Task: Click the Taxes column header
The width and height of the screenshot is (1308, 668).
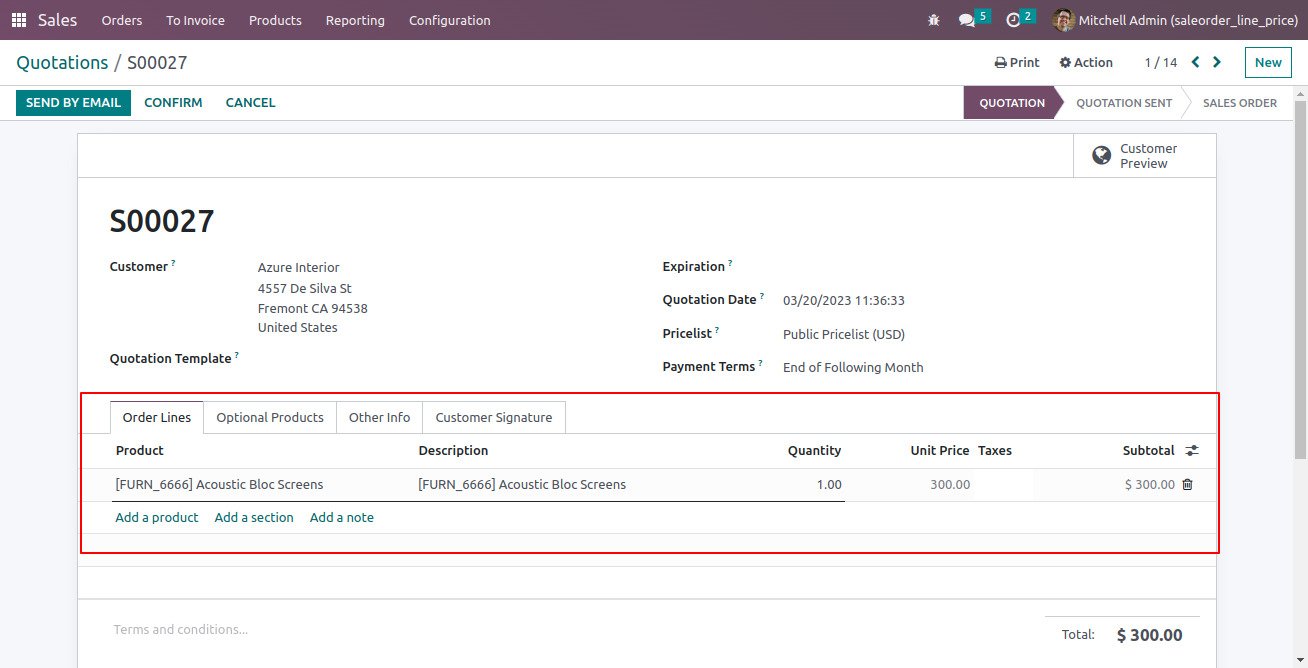Action: click(x=995, y=451)
